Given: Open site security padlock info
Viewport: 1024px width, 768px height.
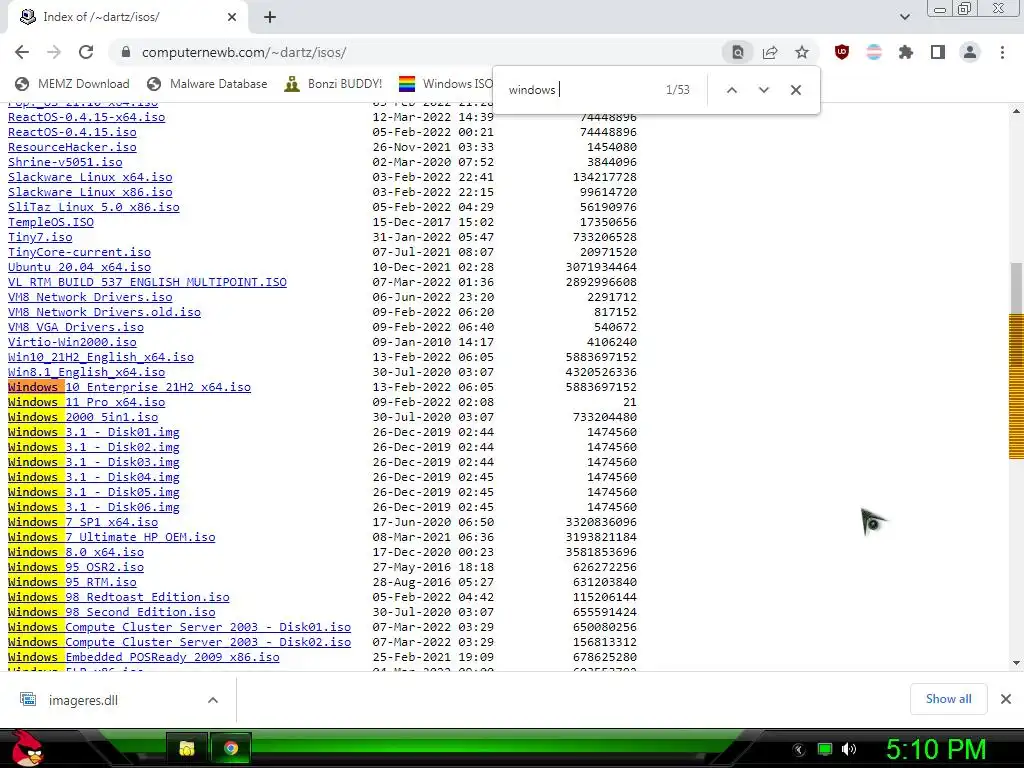Looking at the screenshot, I should click(126, 52).
